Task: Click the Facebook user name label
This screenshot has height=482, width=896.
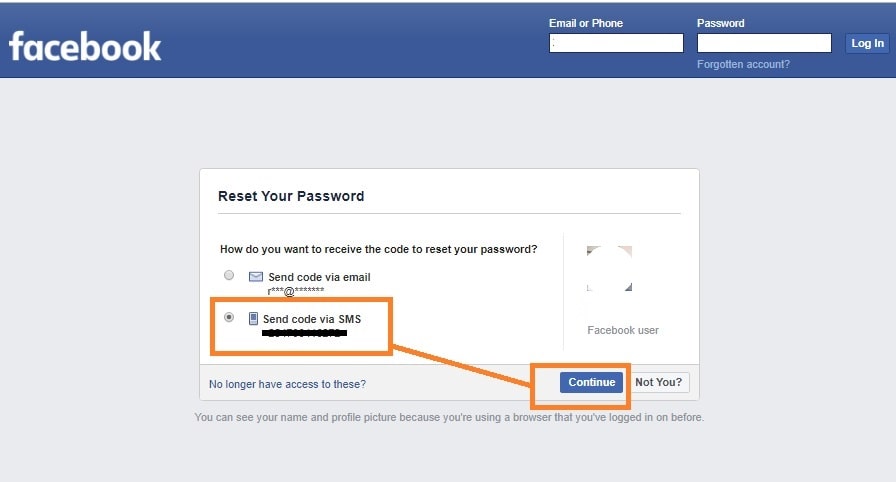Action: (623, 330)
